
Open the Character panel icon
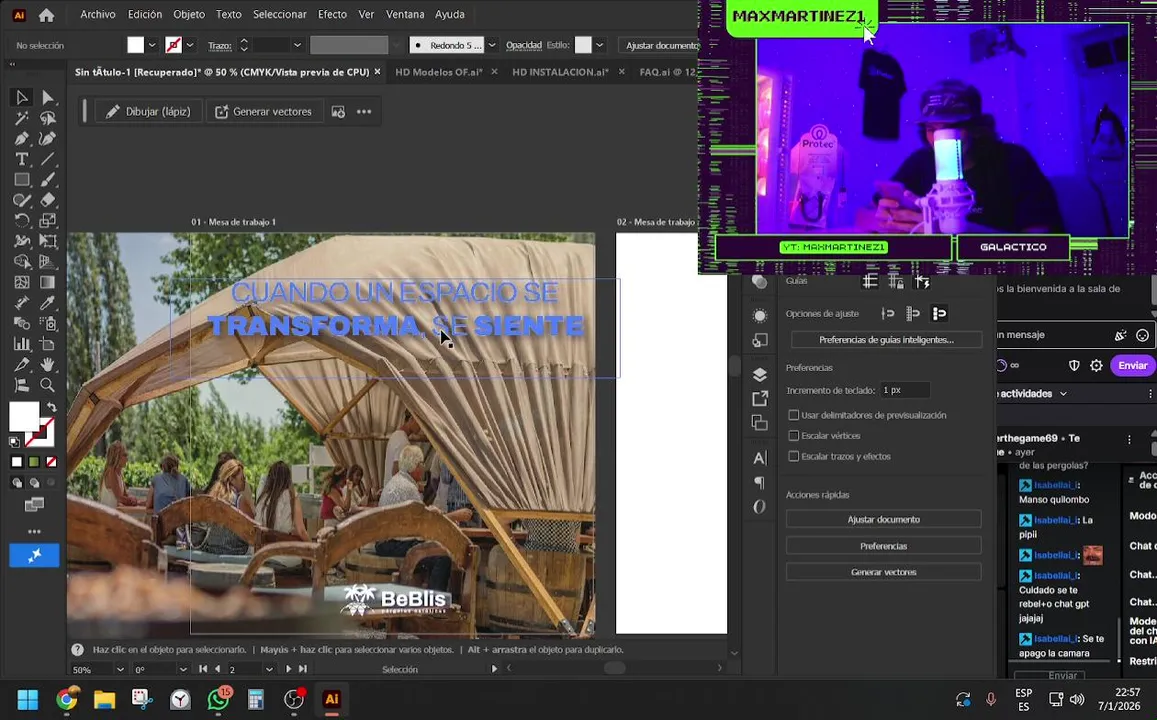[x=759, y=458]
